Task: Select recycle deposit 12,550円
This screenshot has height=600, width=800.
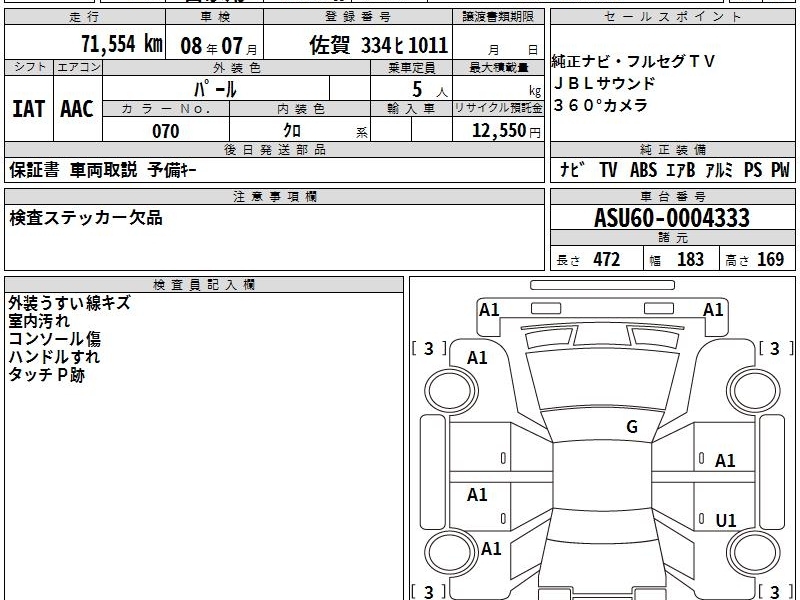Action: [x=506, y=131]
